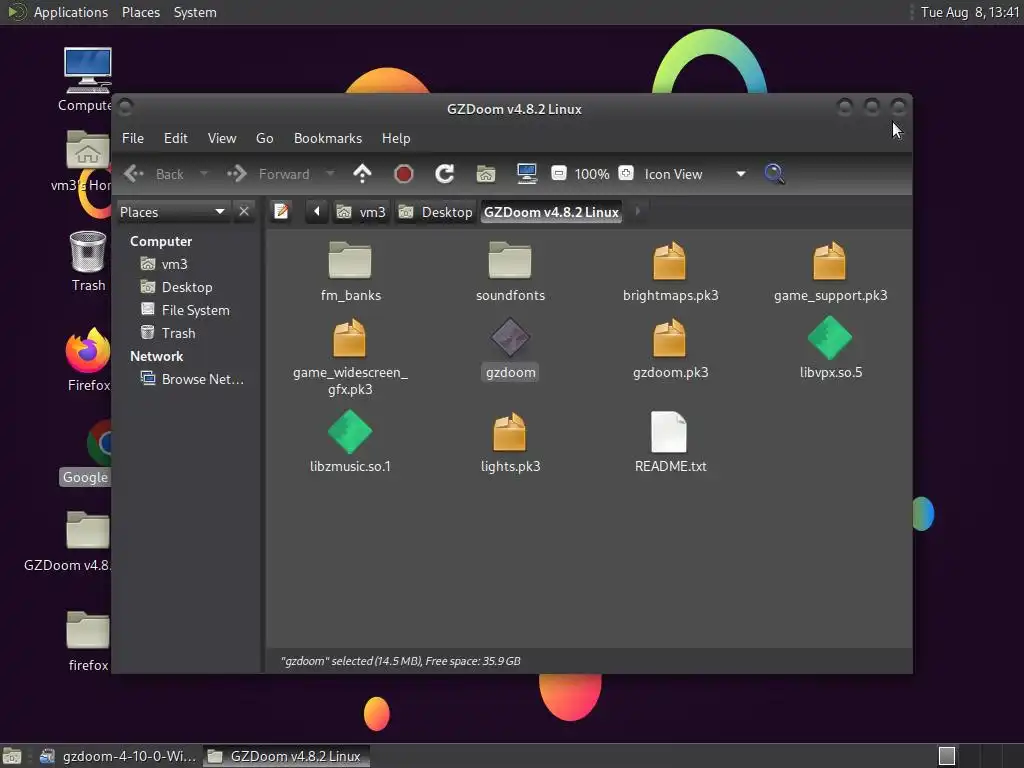Image resolution: width=1024 pixels, height=768 pixels.
Task: Open Applications menu in top panel
Action: 57,12
